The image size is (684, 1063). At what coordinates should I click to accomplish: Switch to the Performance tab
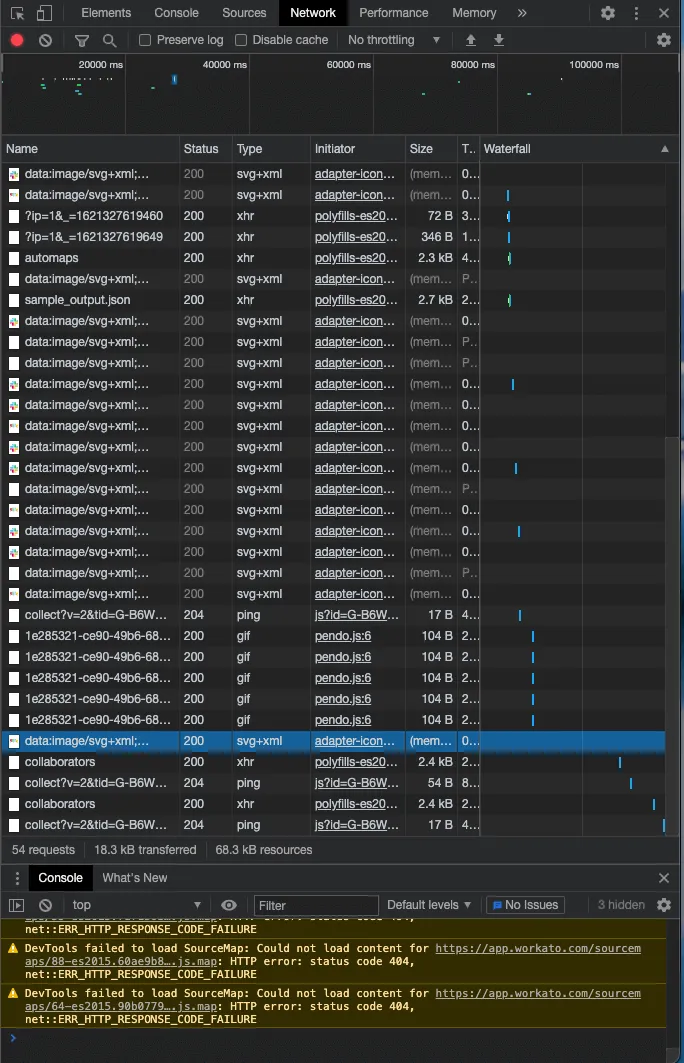coord(393,13)
